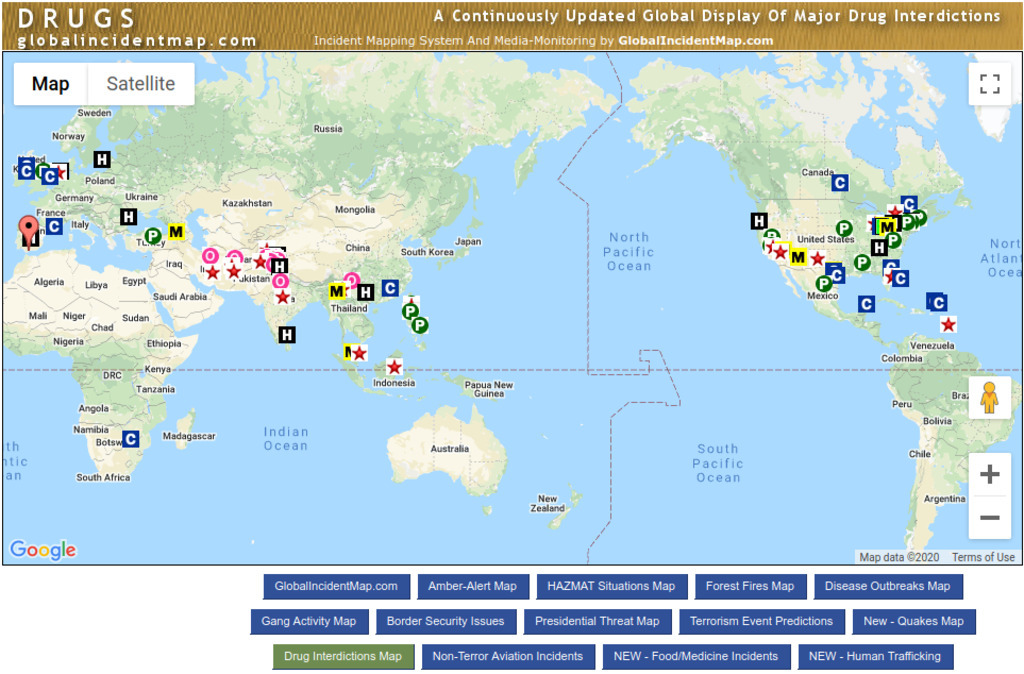The width and height of the screenshot is (1024, 674).
Task: Zoom out with the minus button
Action: [989, 517]
